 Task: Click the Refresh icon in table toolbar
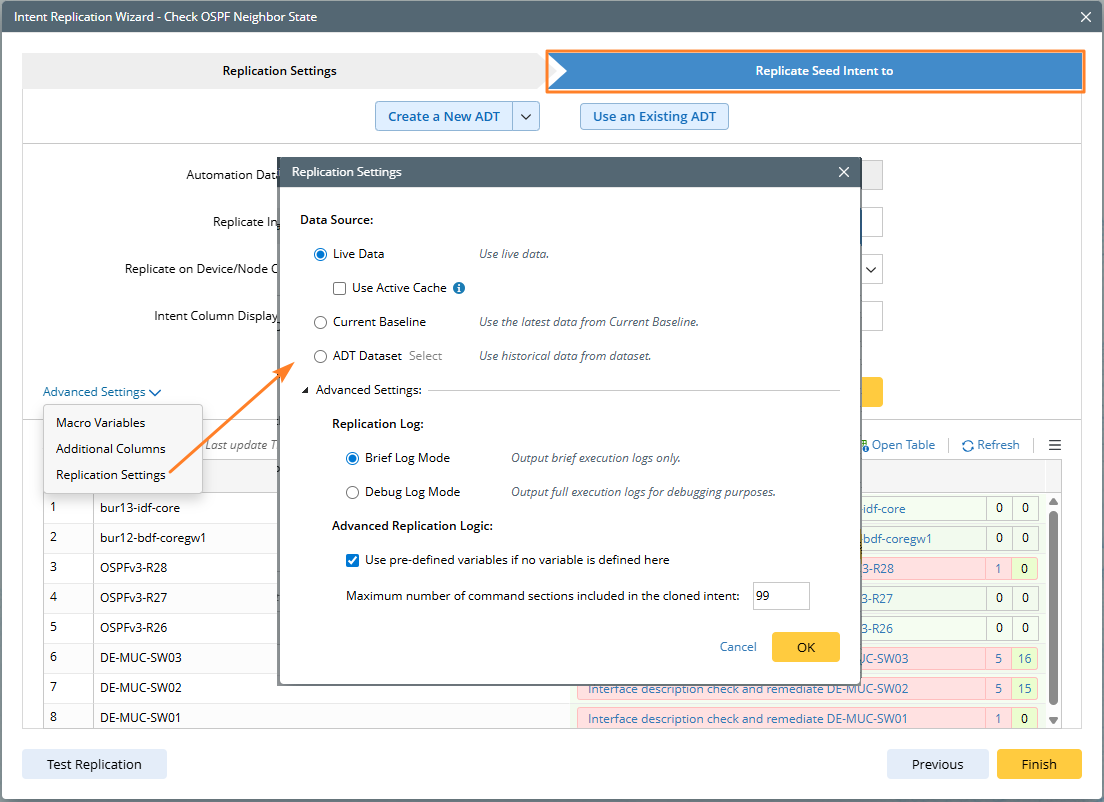coord(967,446)
